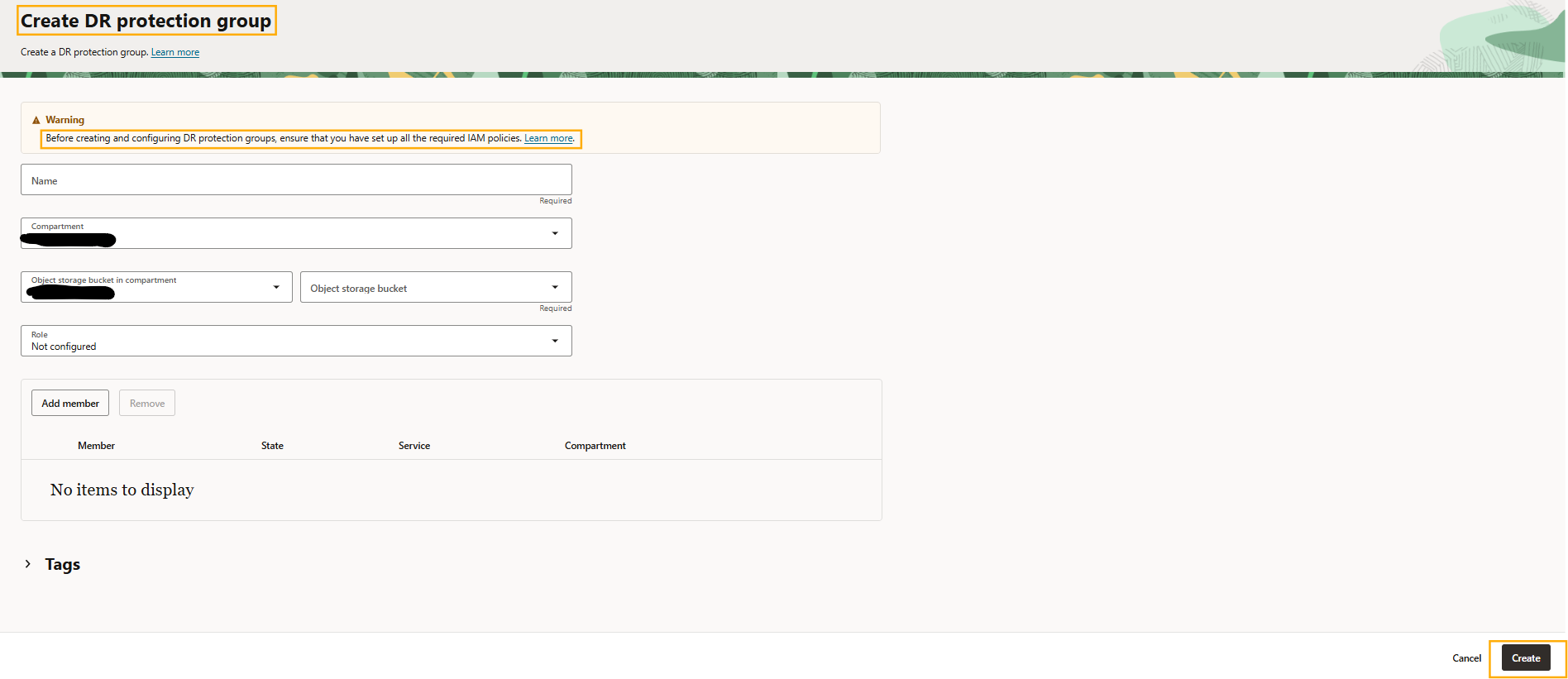Expand the Tags section chevron
1568x679 pixels.
[x=27, y=564]
